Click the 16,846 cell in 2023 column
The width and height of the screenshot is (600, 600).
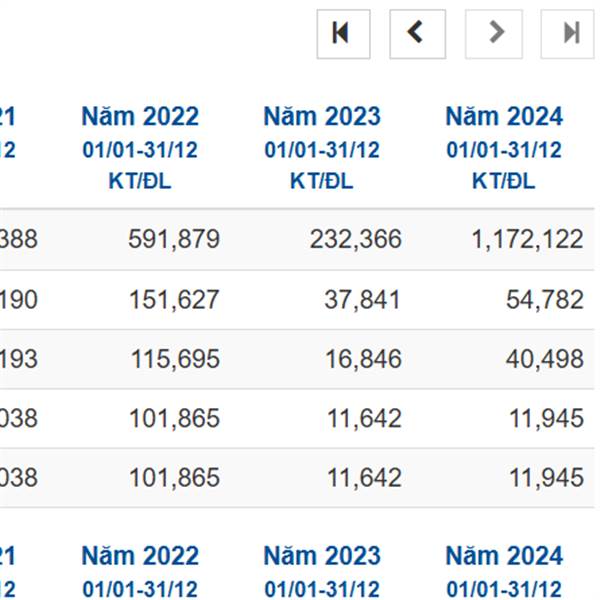[x=363, y=359]
